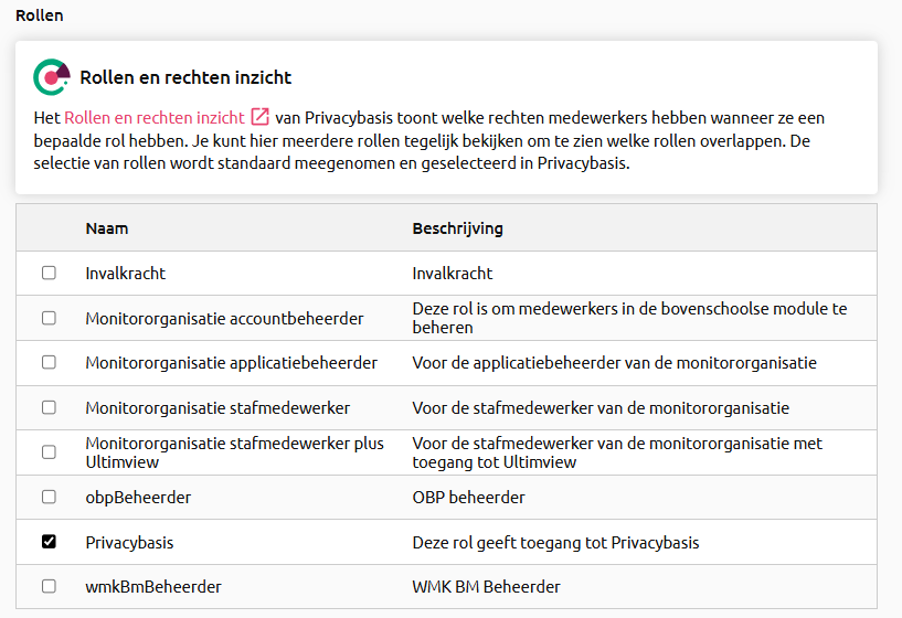Screen dimensions: 902x618
Task: Select the obpBeheerder row name
Action: pyautogui.click(x=138, y=497)
